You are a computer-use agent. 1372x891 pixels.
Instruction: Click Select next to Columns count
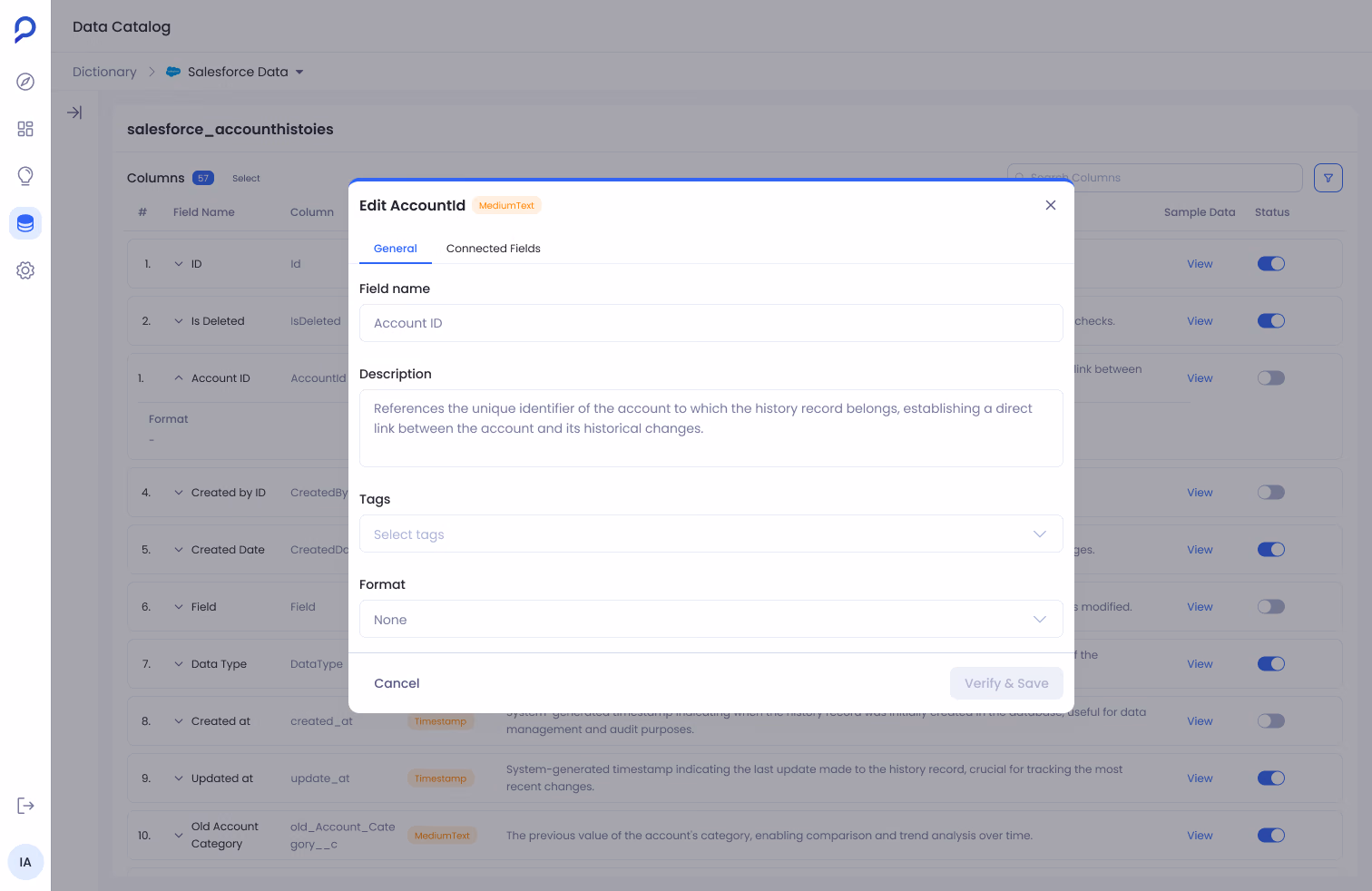click(246, 179)
